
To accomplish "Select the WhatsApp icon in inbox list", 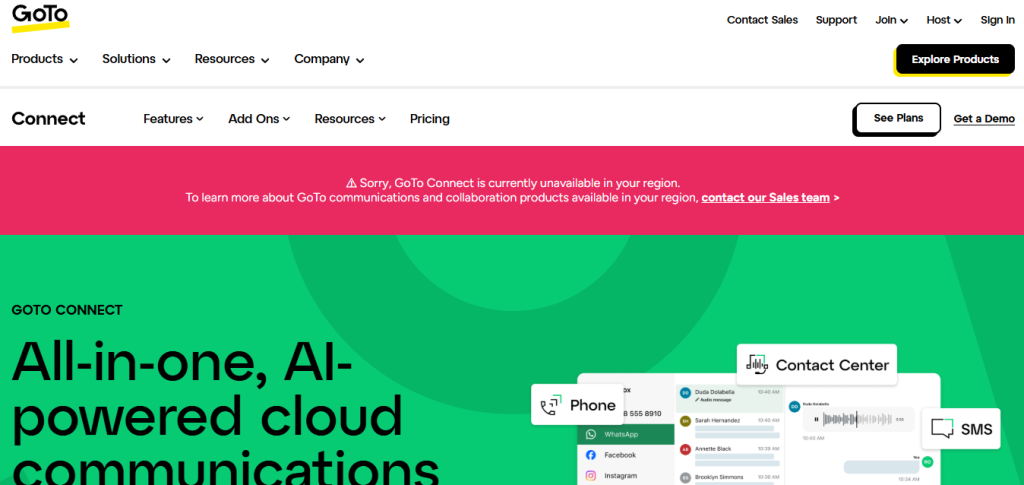I will pos(591,435).
